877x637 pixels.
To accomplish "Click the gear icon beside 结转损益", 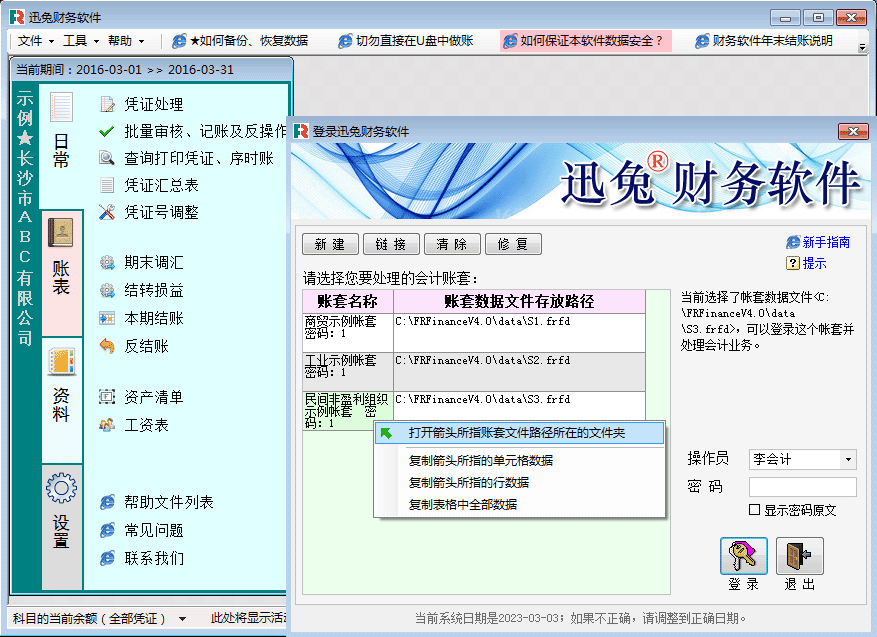I will tap(107, 290).
